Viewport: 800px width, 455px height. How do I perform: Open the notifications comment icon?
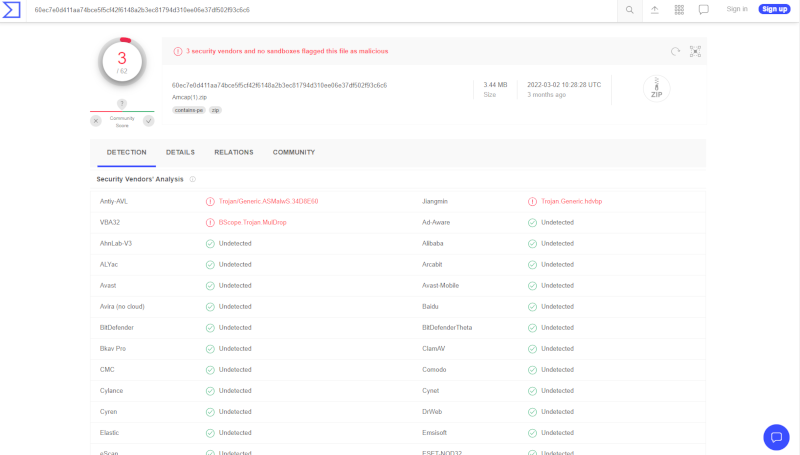704,10
